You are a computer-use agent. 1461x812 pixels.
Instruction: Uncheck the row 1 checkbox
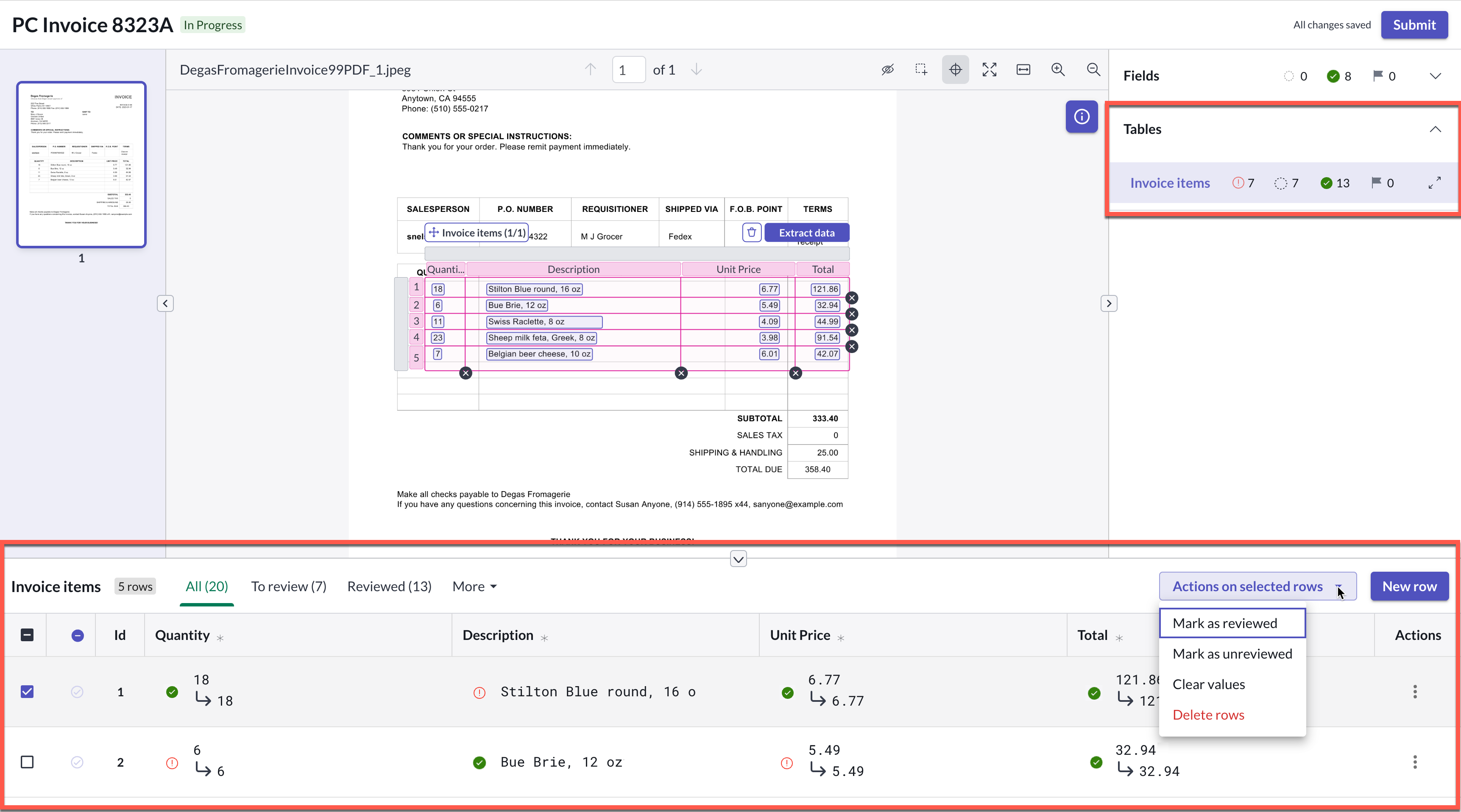click(x=27, y=692)
